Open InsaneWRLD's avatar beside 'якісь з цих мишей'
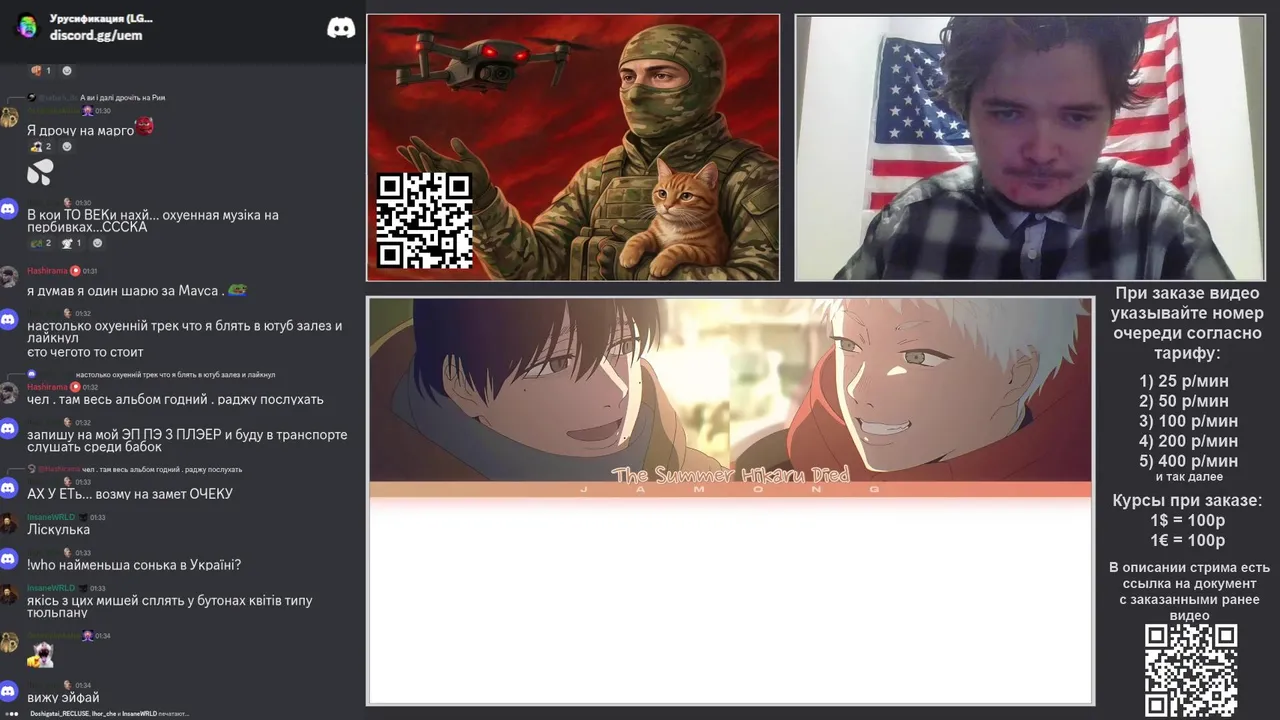The image size is (1280, 720). coord(9,594)
